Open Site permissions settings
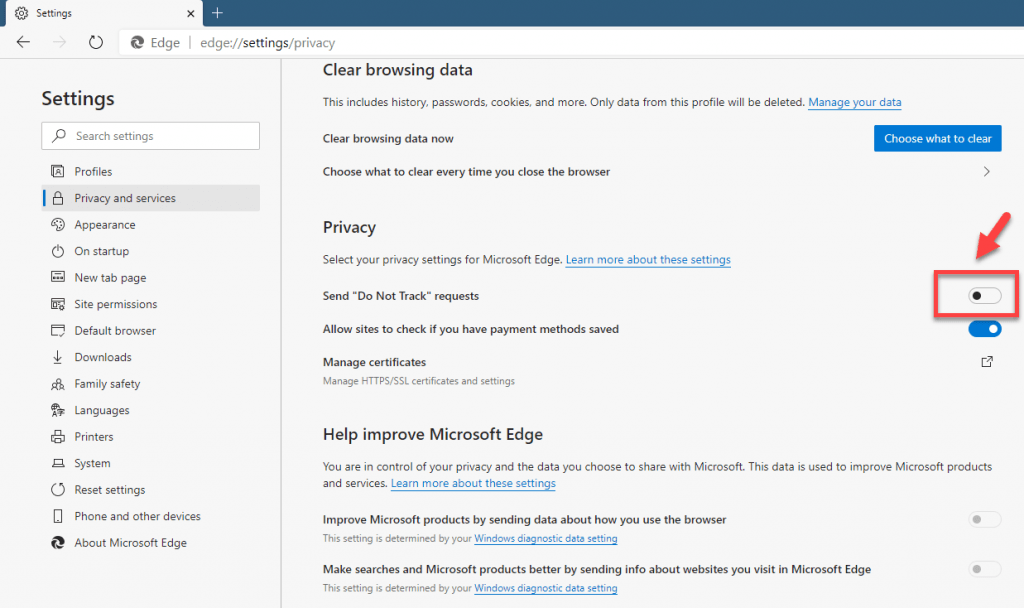The image size is (1024, 608). (114, 303)
